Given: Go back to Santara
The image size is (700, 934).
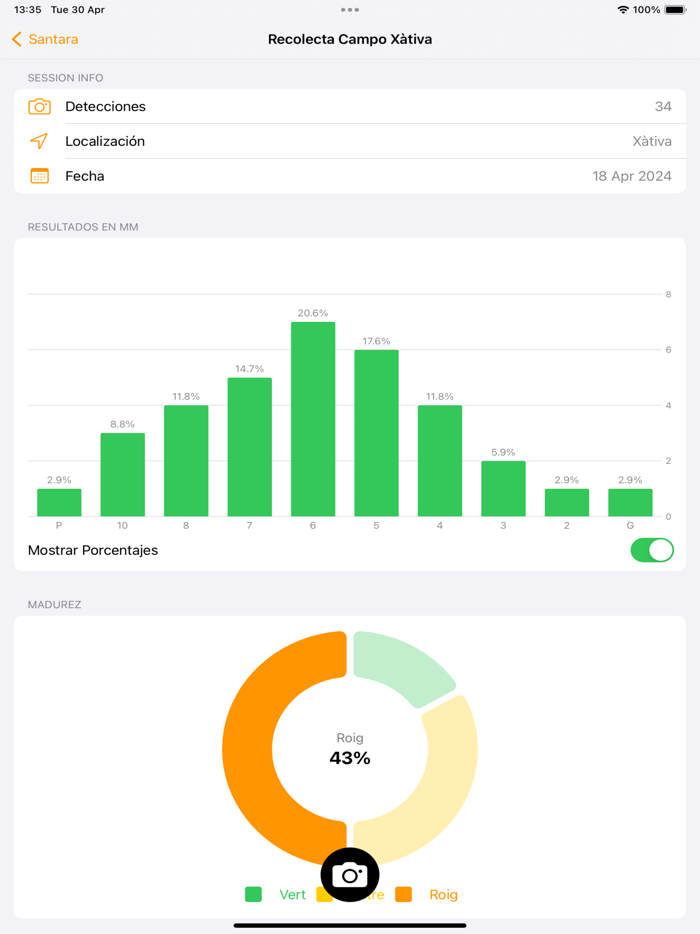Looking at the screenshot, I should [45, 39].
